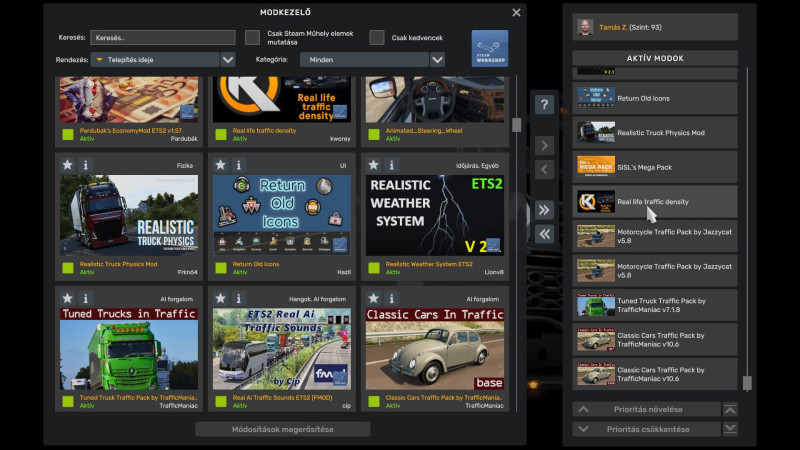This screenshot has height=450, width=800.
Task: Click active mods list scrollbar handle
Action: (x=747, y=383)
